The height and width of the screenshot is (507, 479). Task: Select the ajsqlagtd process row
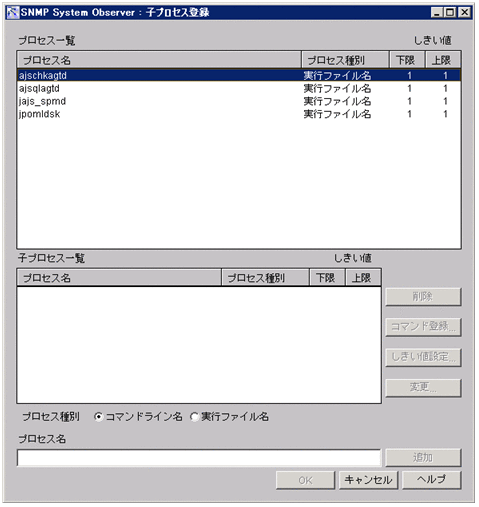coord(239,88)
